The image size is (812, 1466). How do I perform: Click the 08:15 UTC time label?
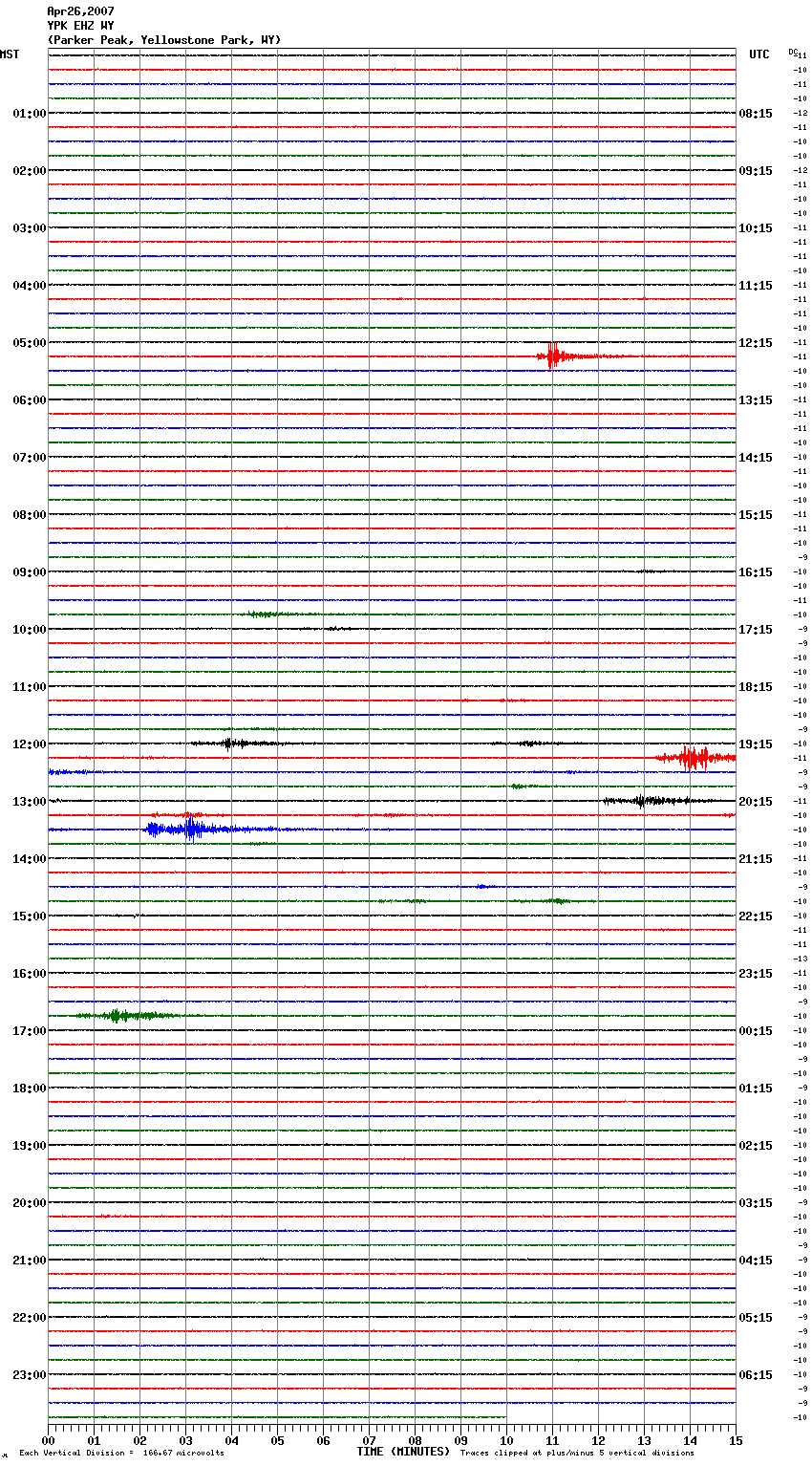756,114
